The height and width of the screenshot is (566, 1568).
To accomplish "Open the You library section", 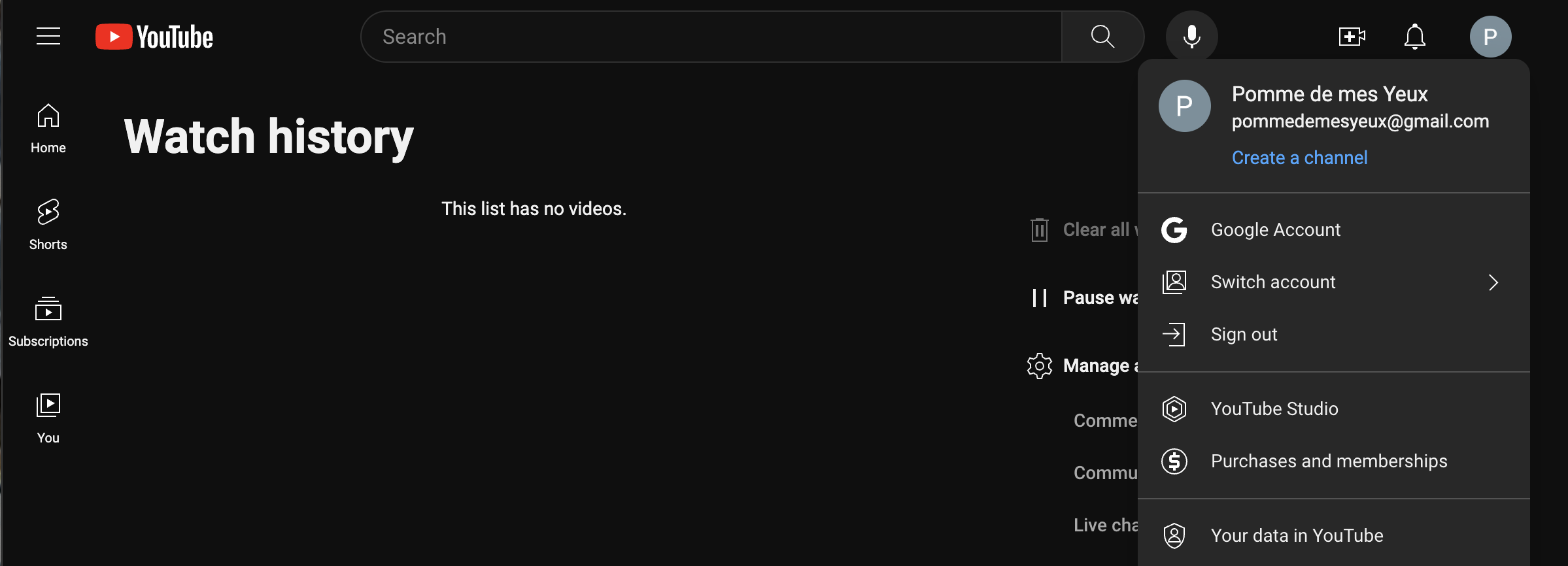I will 48,418.
